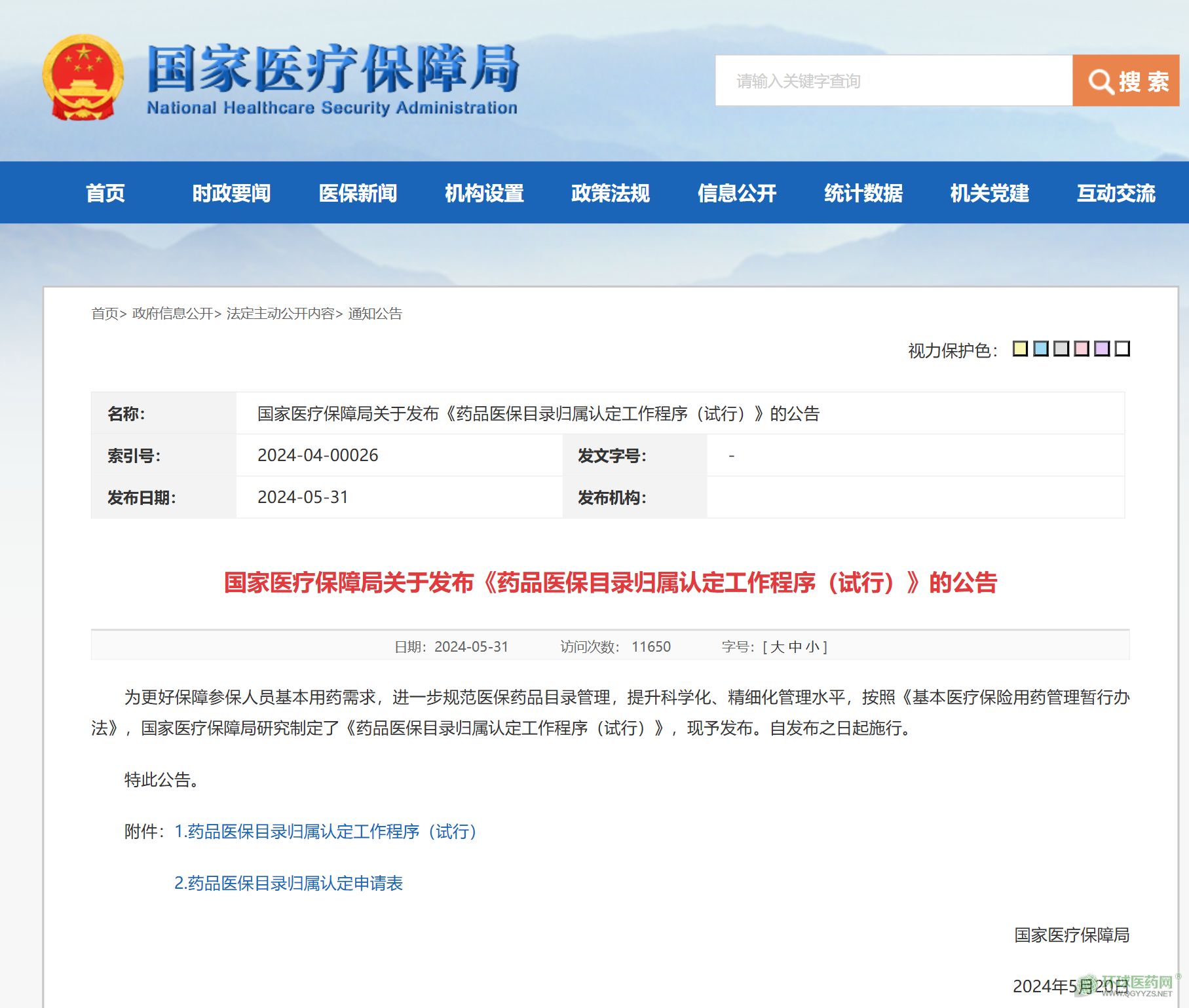Click 政府信息公开 breadcrumb link

pos(173,314)
